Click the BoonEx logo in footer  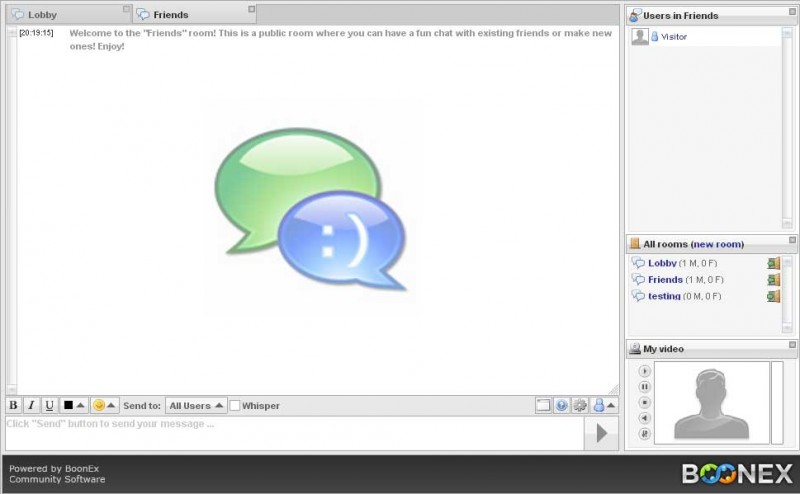[x=737, y=474]
